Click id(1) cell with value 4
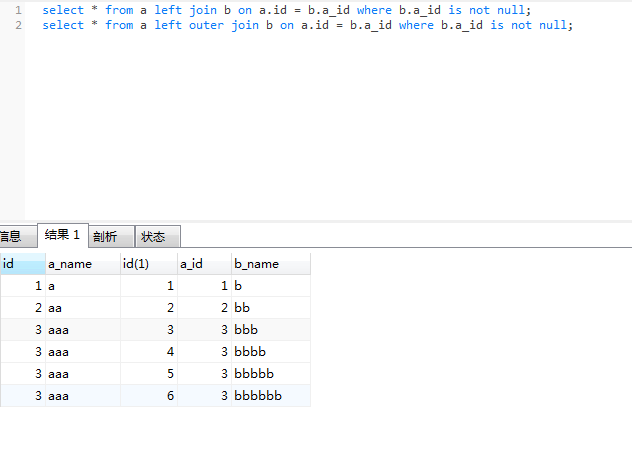632x450 pixels. pos(149,352)
